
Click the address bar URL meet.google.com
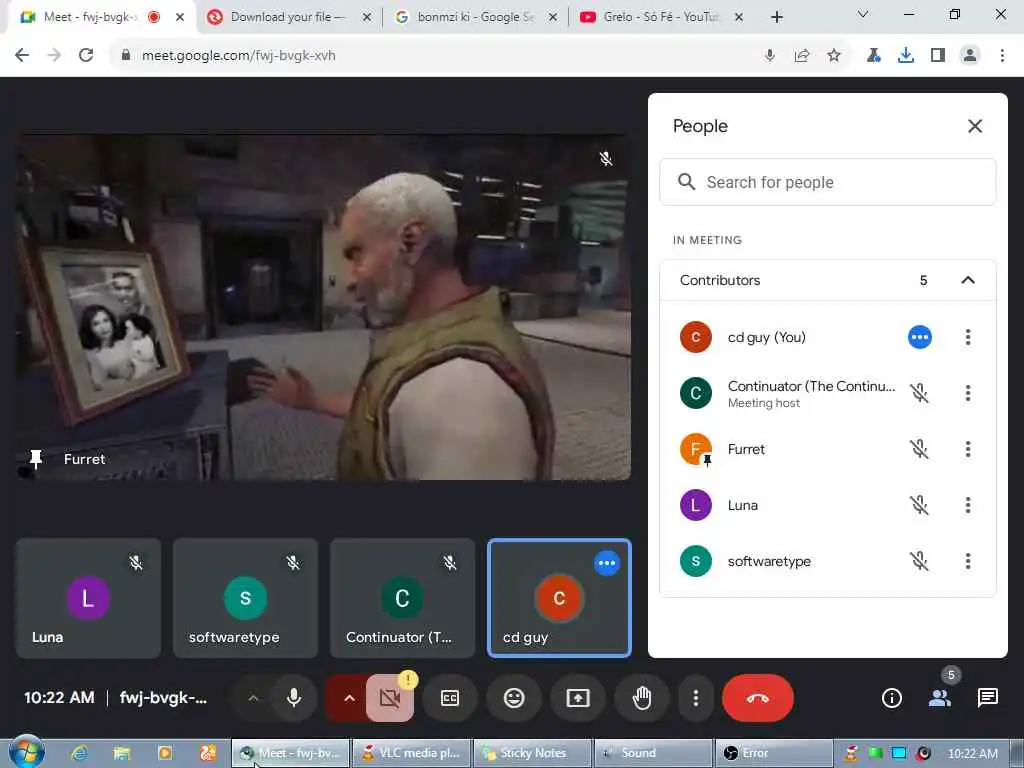tap(238, 56)
